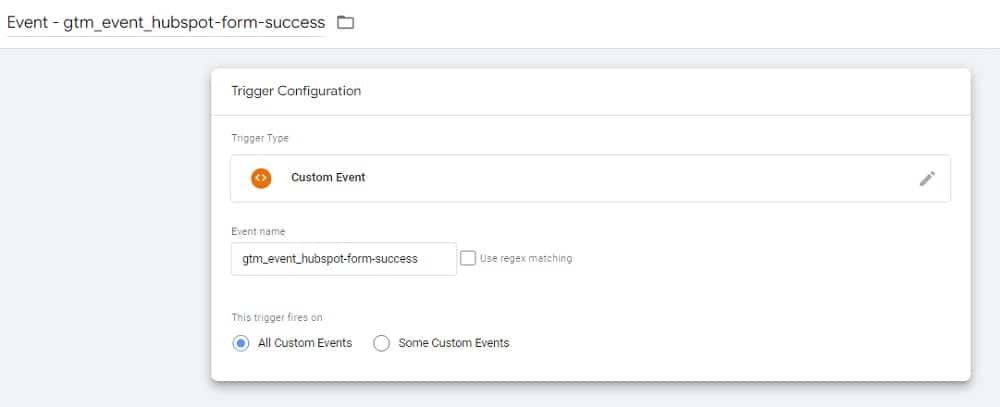Click the 'All Custom Events' label text
The width and height of the screenshot is (1000, 407).
click(x=306, y=343)
